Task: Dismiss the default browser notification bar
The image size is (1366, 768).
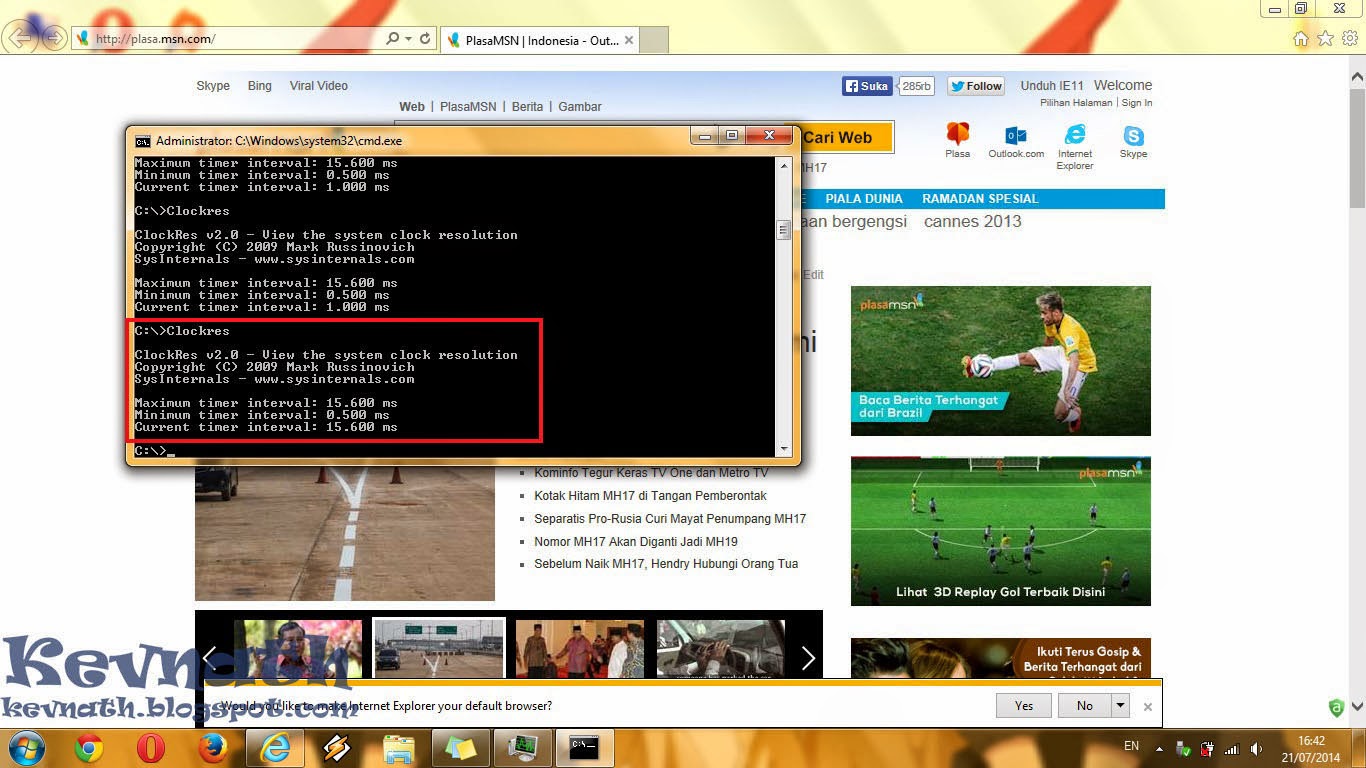Action: pos(1148,707)
